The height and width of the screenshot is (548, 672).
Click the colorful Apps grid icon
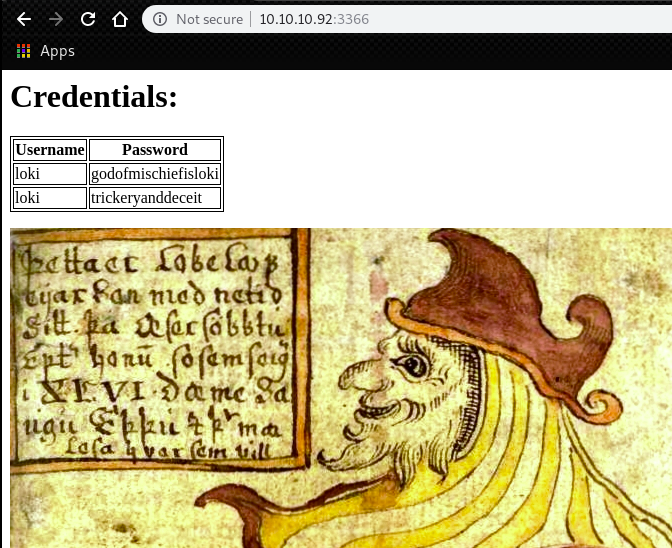[24, 51]
